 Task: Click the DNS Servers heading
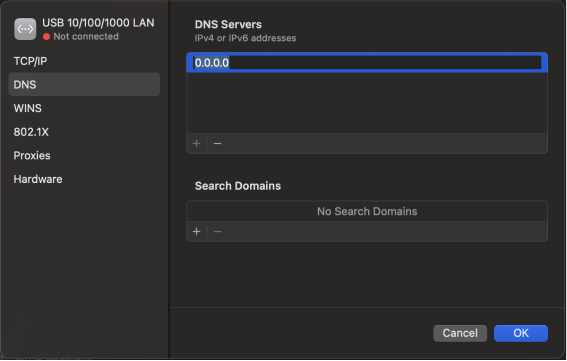tap(228, 25)
